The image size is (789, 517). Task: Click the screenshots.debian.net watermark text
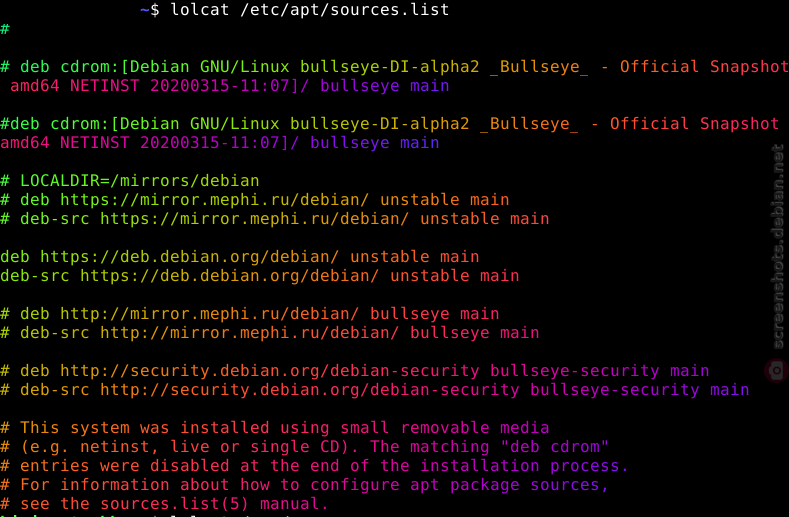coord(778,247)
